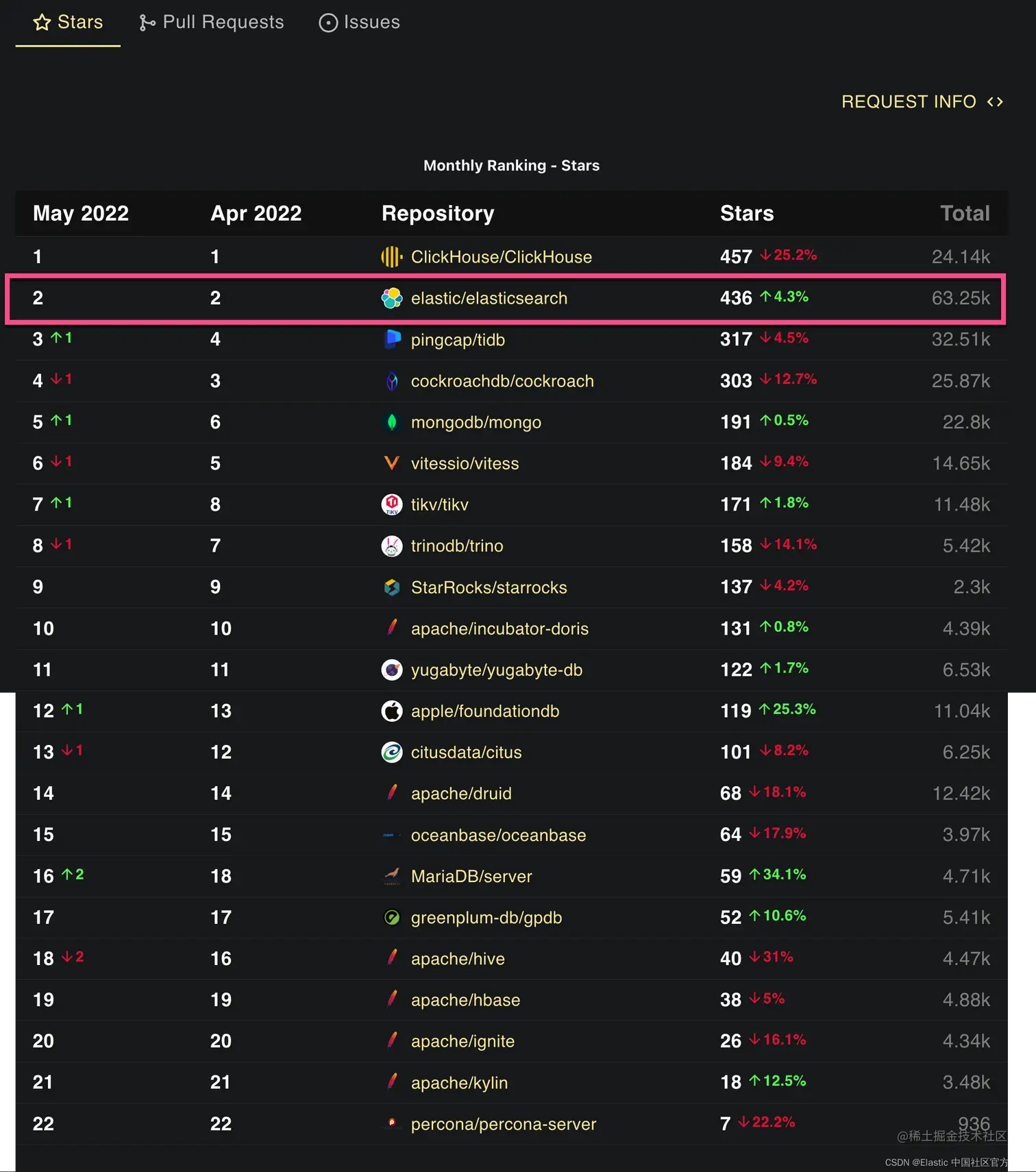
Task: Click the May 2022 column header
Action: pos(81,213)
